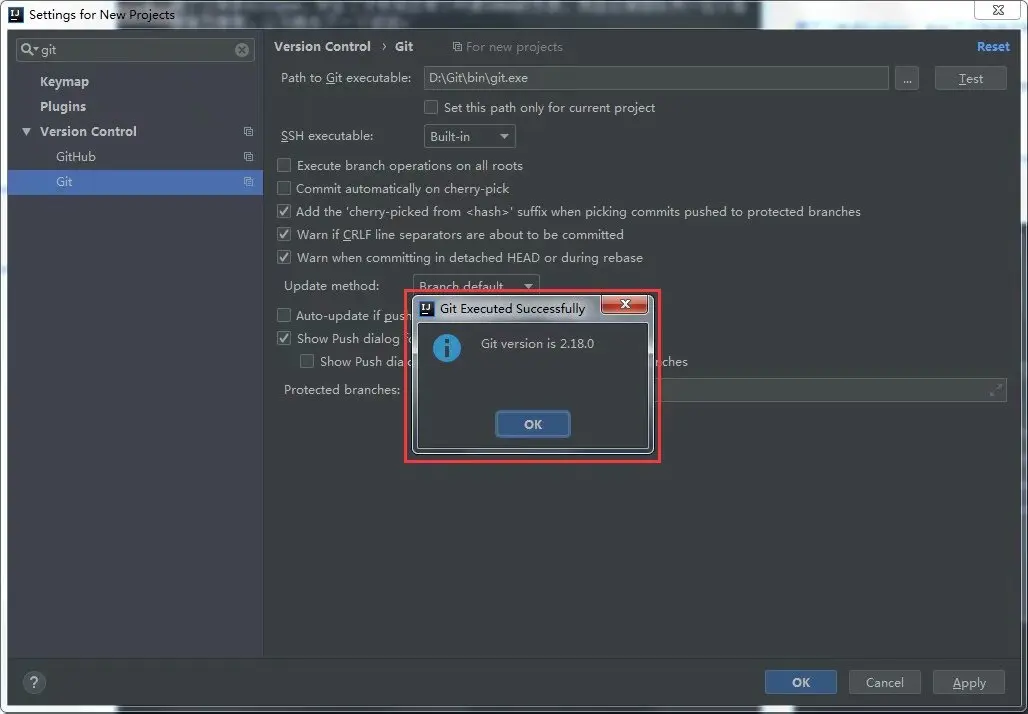Click copy-settings icon beside GitHub
This screenshot has height=714, width=1028.
pyautogui.click(x=248, y=157)
